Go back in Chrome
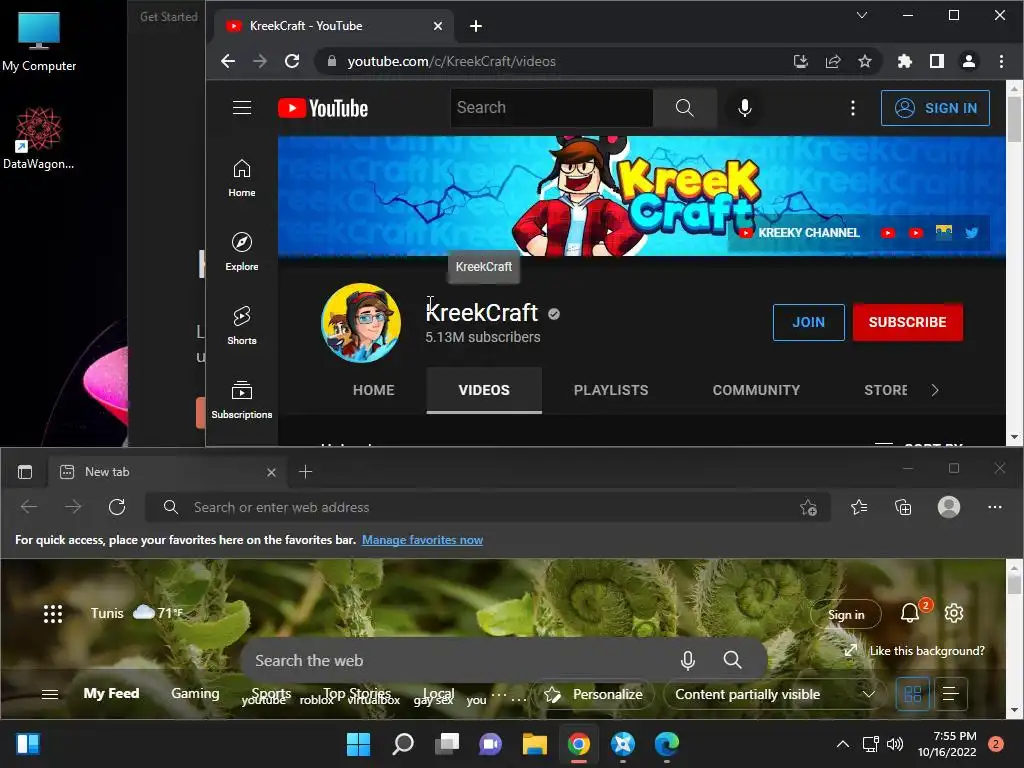The width and height of the screenshot is (1024, 768). point(228,61)
